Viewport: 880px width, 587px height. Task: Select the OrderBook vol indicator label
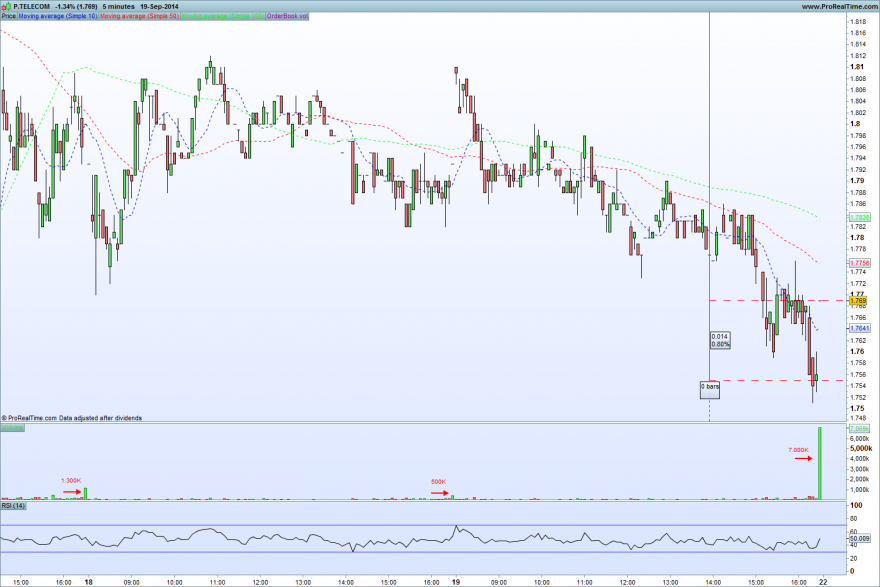pyautogui.click(x=287, y=16)
